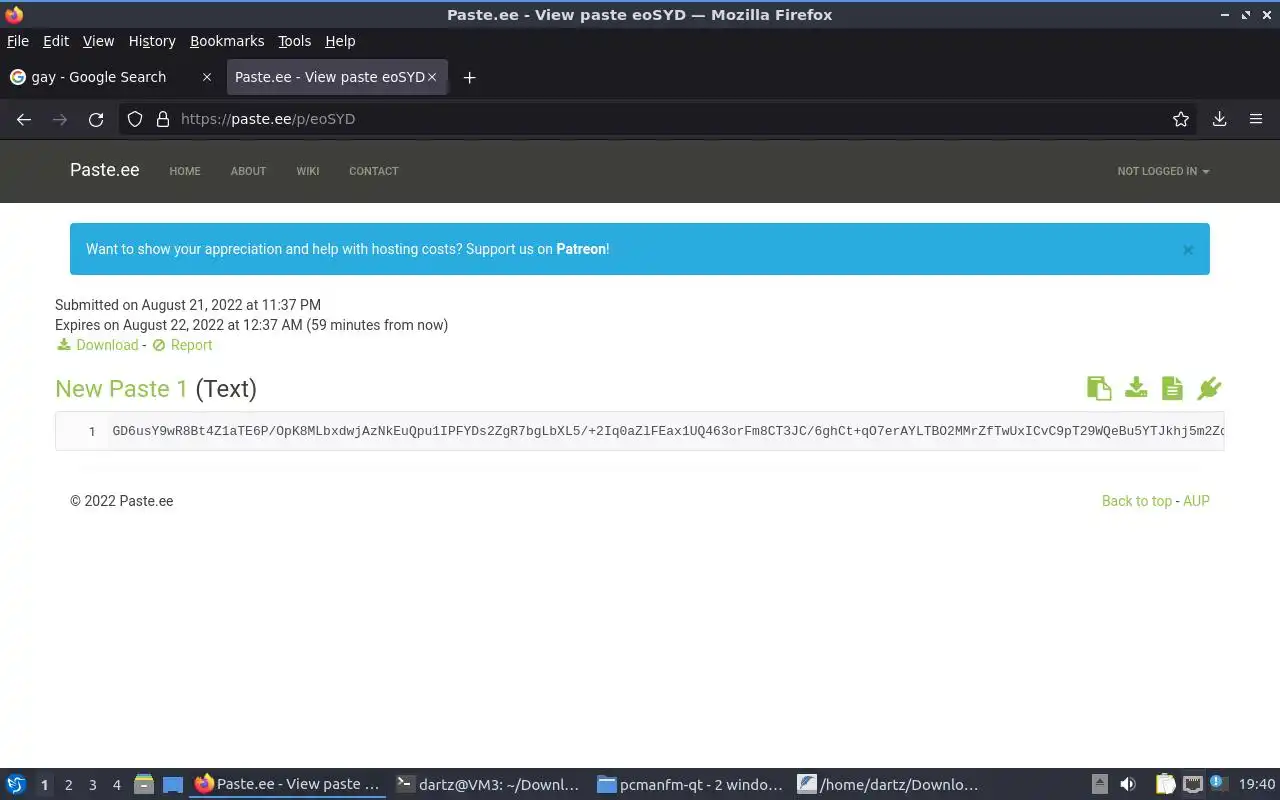1280x800 pixels.
Task: Click the green plug icon beside the paste title
Action: tap(1209, 388)
